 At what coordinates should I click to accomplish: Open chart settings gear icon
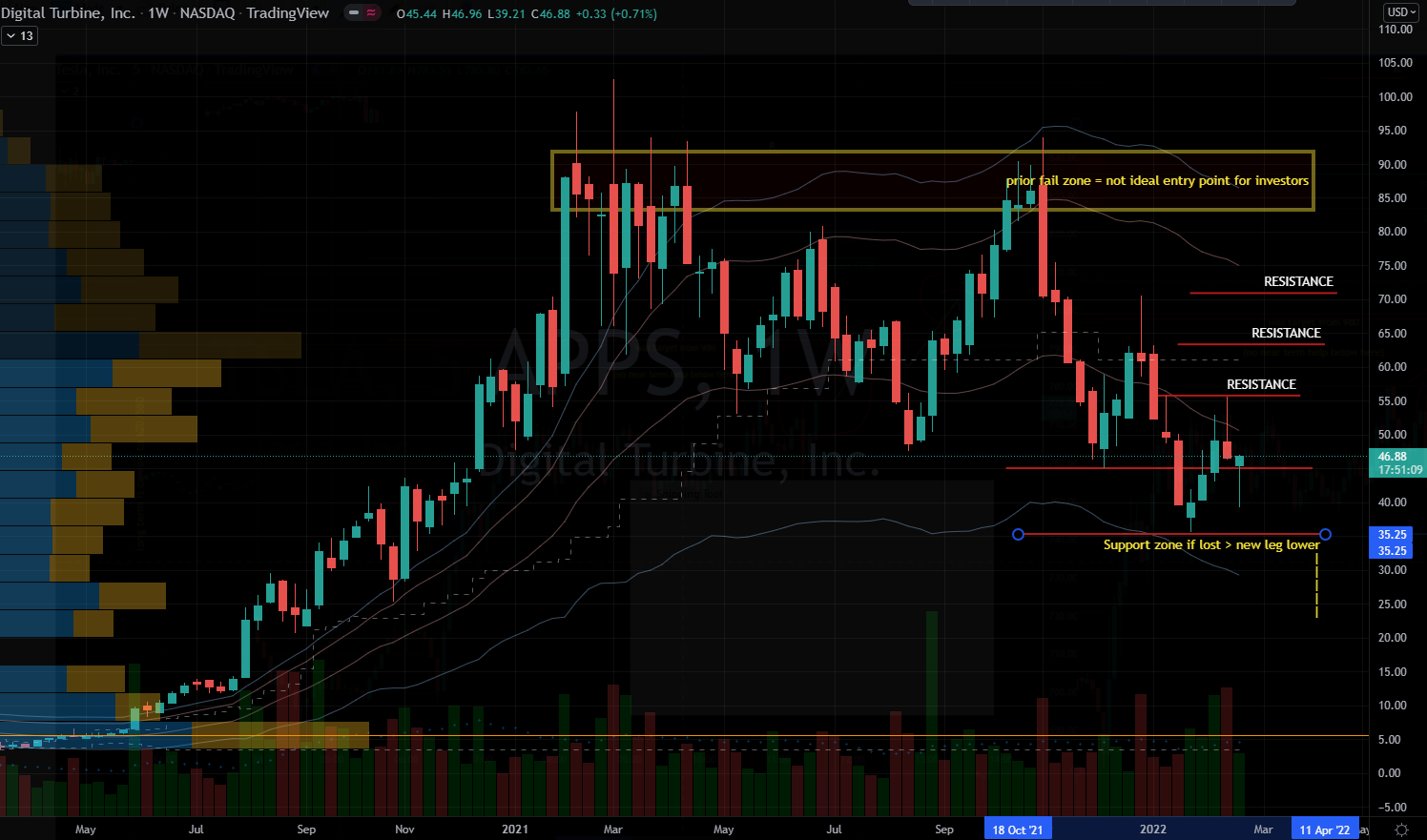coord(1400,830)
